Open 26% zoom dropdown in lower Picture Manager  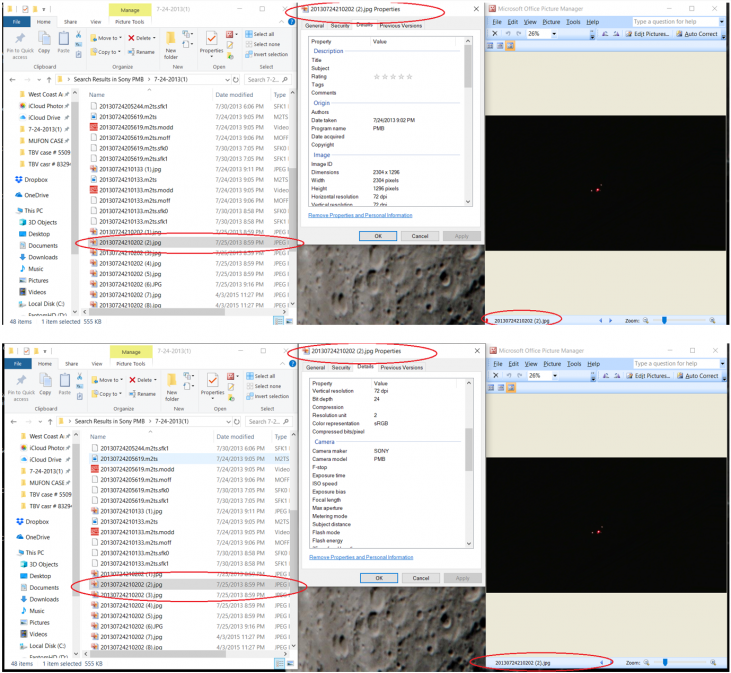[555, 376]
